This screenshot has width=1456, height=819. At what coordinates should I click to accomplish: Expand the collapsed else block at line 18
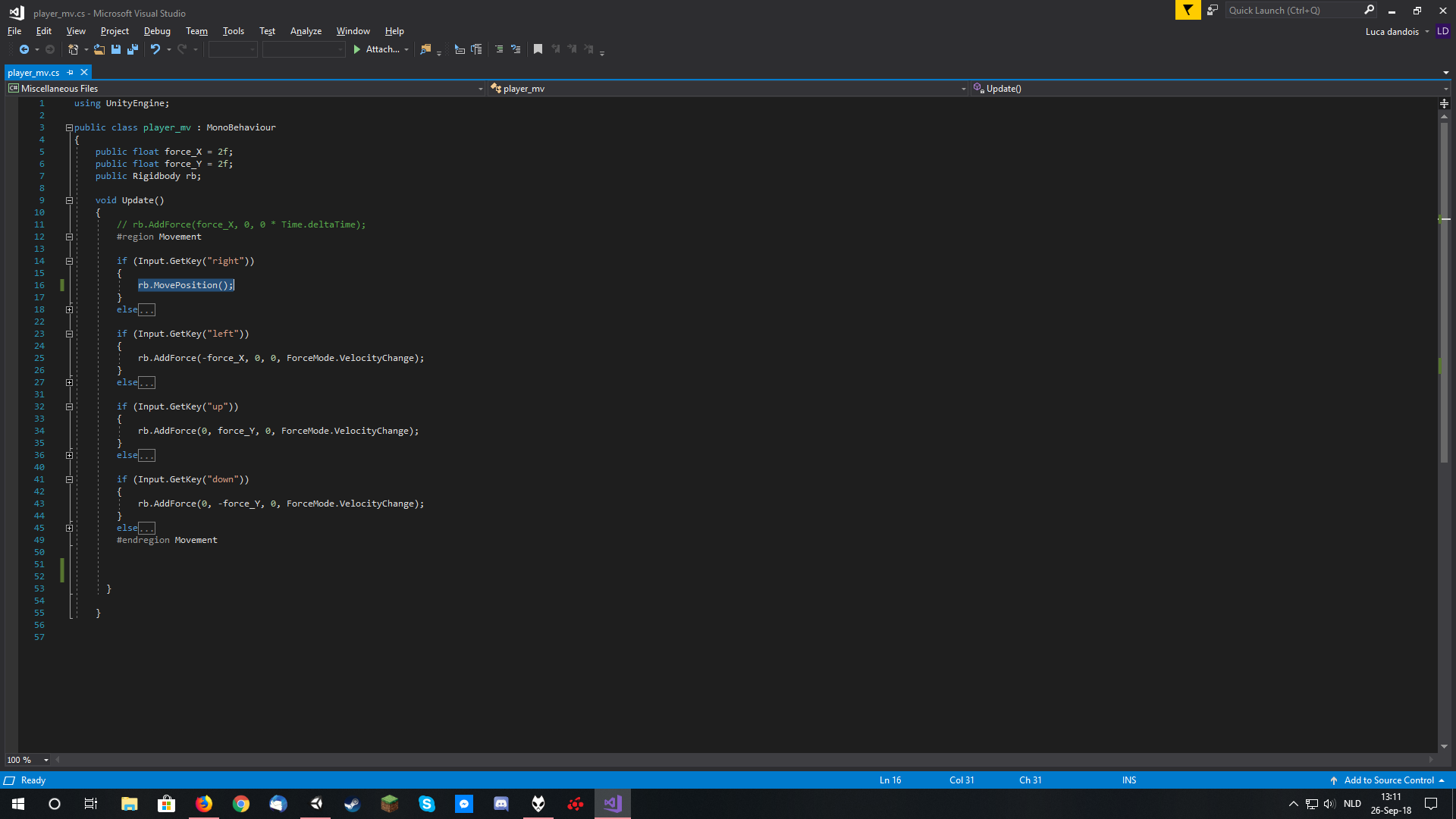69,310
